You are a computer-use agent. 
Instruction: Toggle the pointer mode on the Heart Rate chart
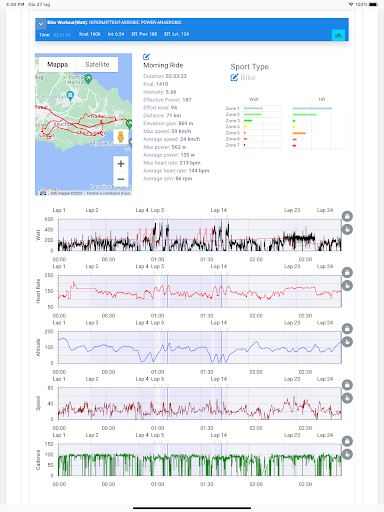tap(347, 286)
